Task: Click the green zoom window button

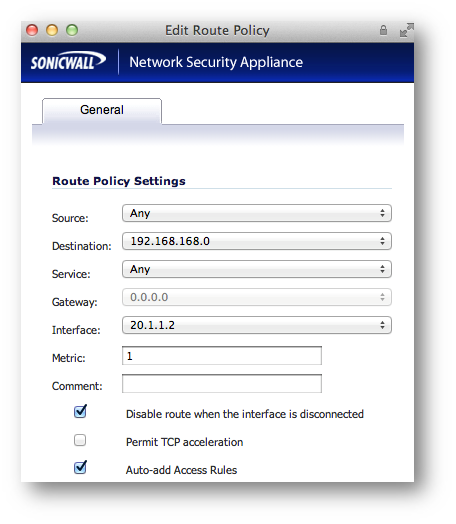Action: pyautogui.click(x=72, y=30)
